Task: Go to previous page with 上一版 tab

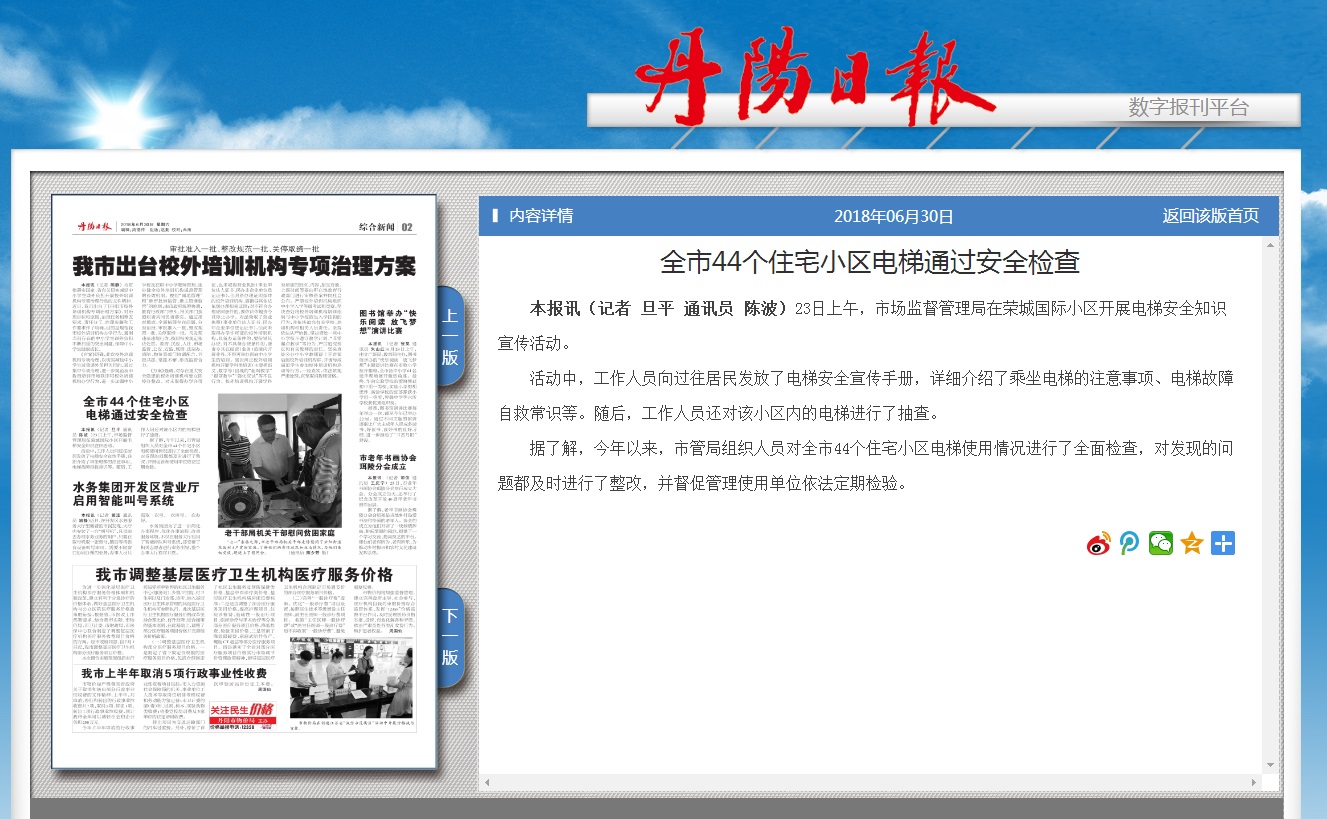Action: coord(450,336)
